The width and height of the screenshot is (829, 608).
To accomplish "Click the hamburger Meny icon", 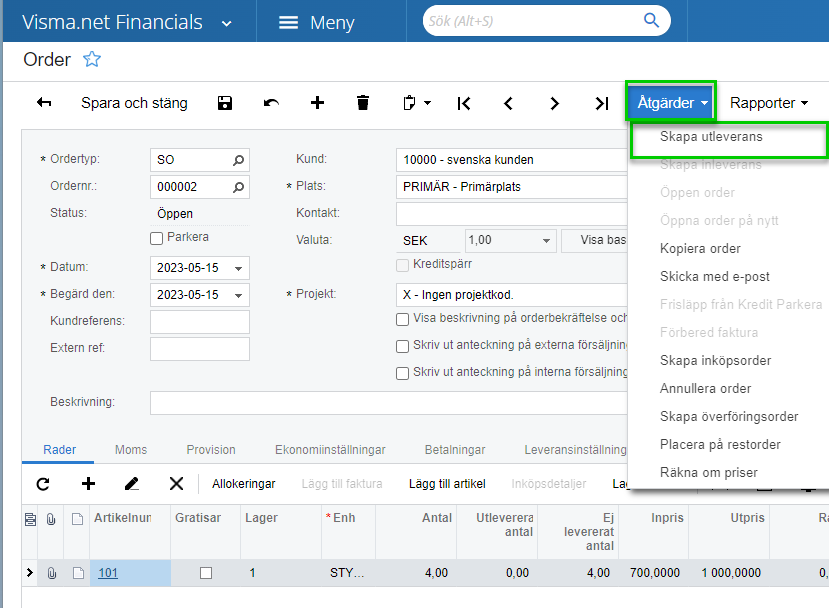I will point(289,22).
